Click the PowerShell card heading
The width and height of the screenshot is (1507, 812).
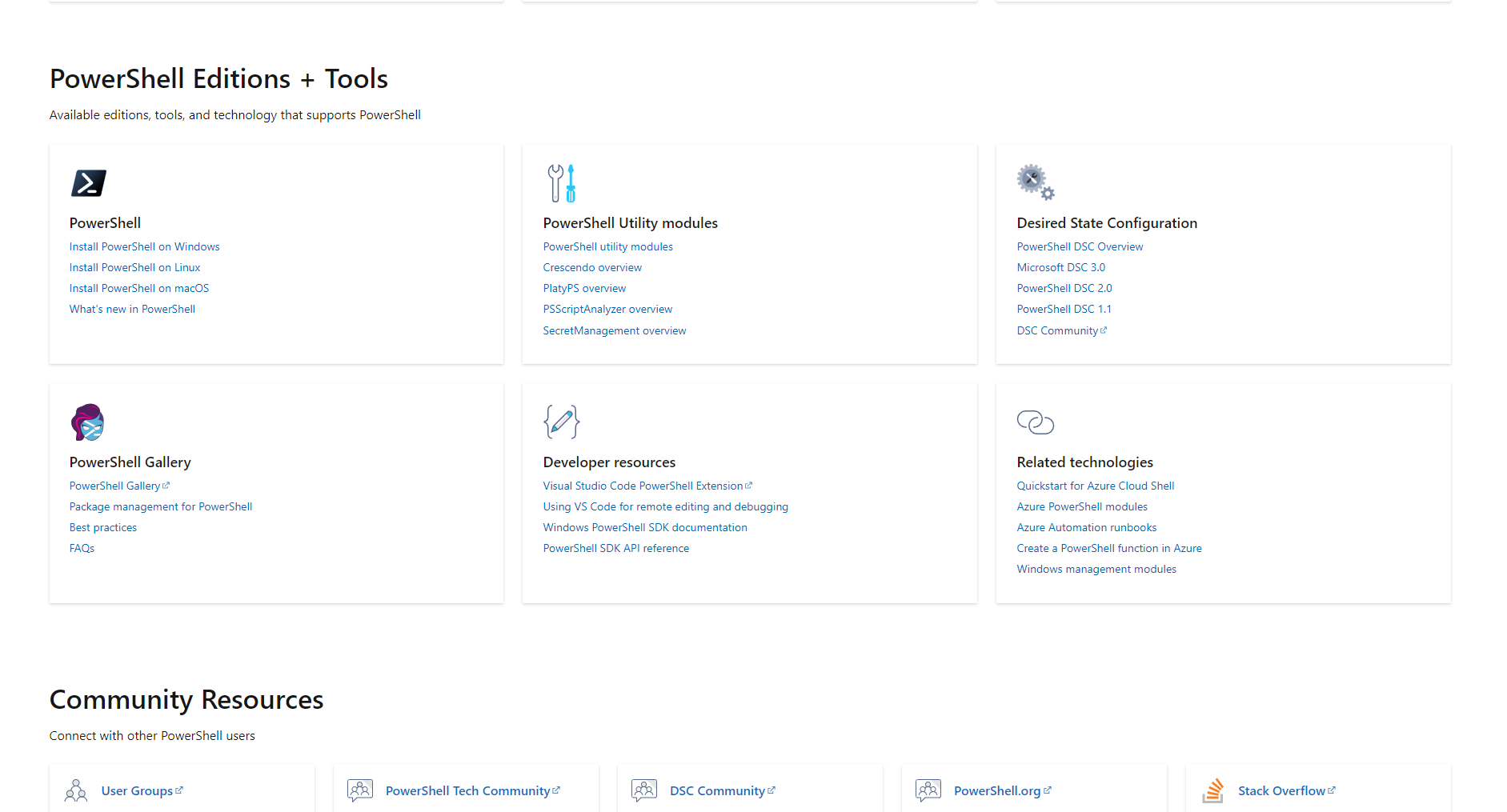pyautogui.click(x=105, y=223)
